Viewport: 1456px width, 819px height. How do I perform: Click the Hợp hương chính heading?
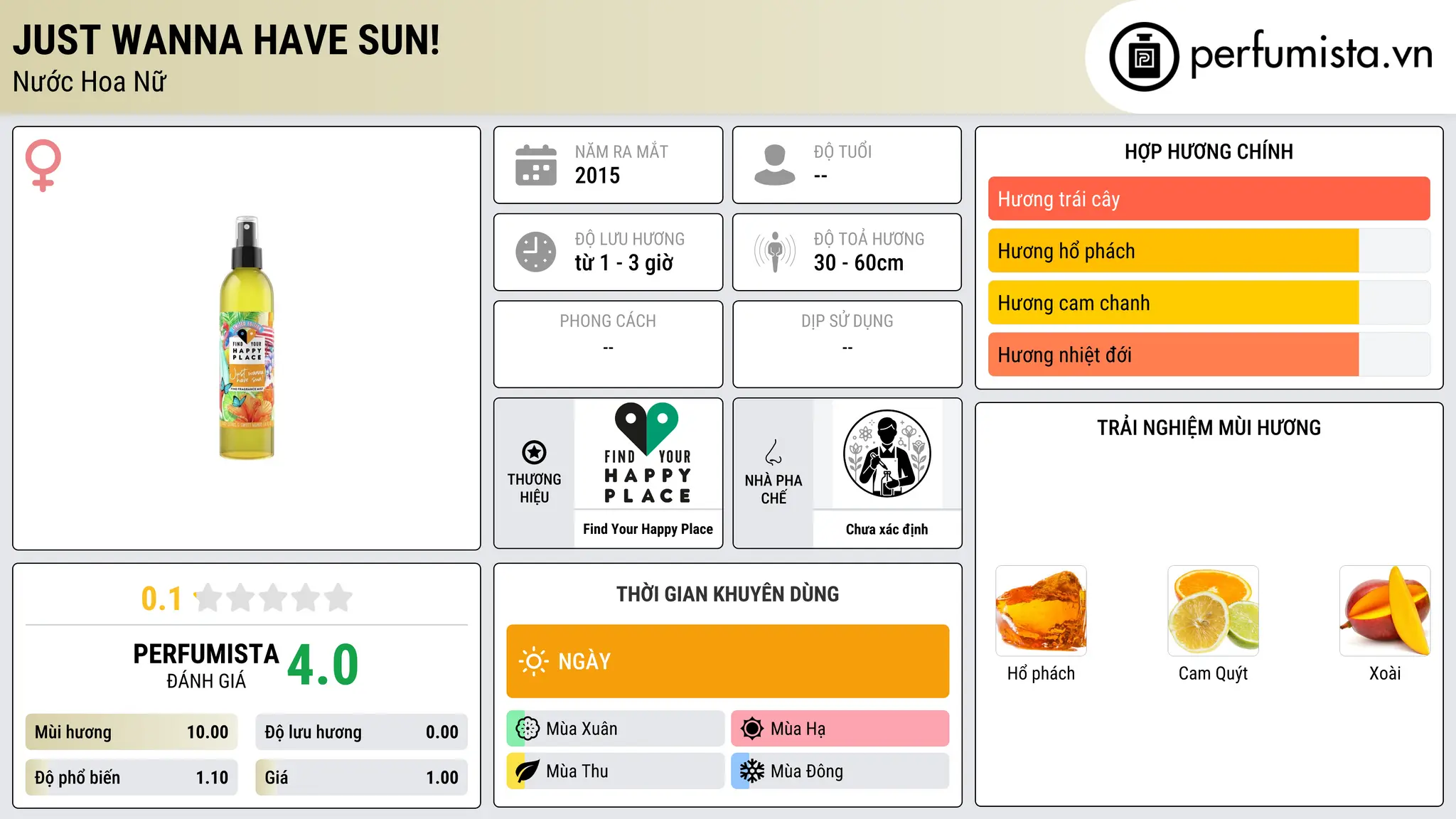coord(1209,151)
